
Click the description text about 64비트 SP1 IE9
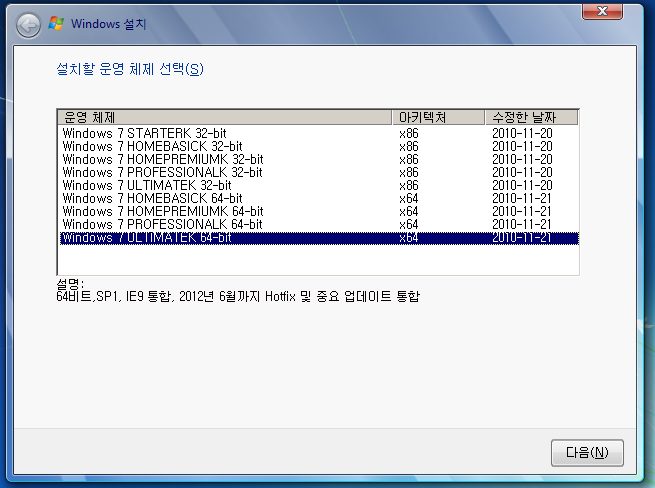coord(238,296)
